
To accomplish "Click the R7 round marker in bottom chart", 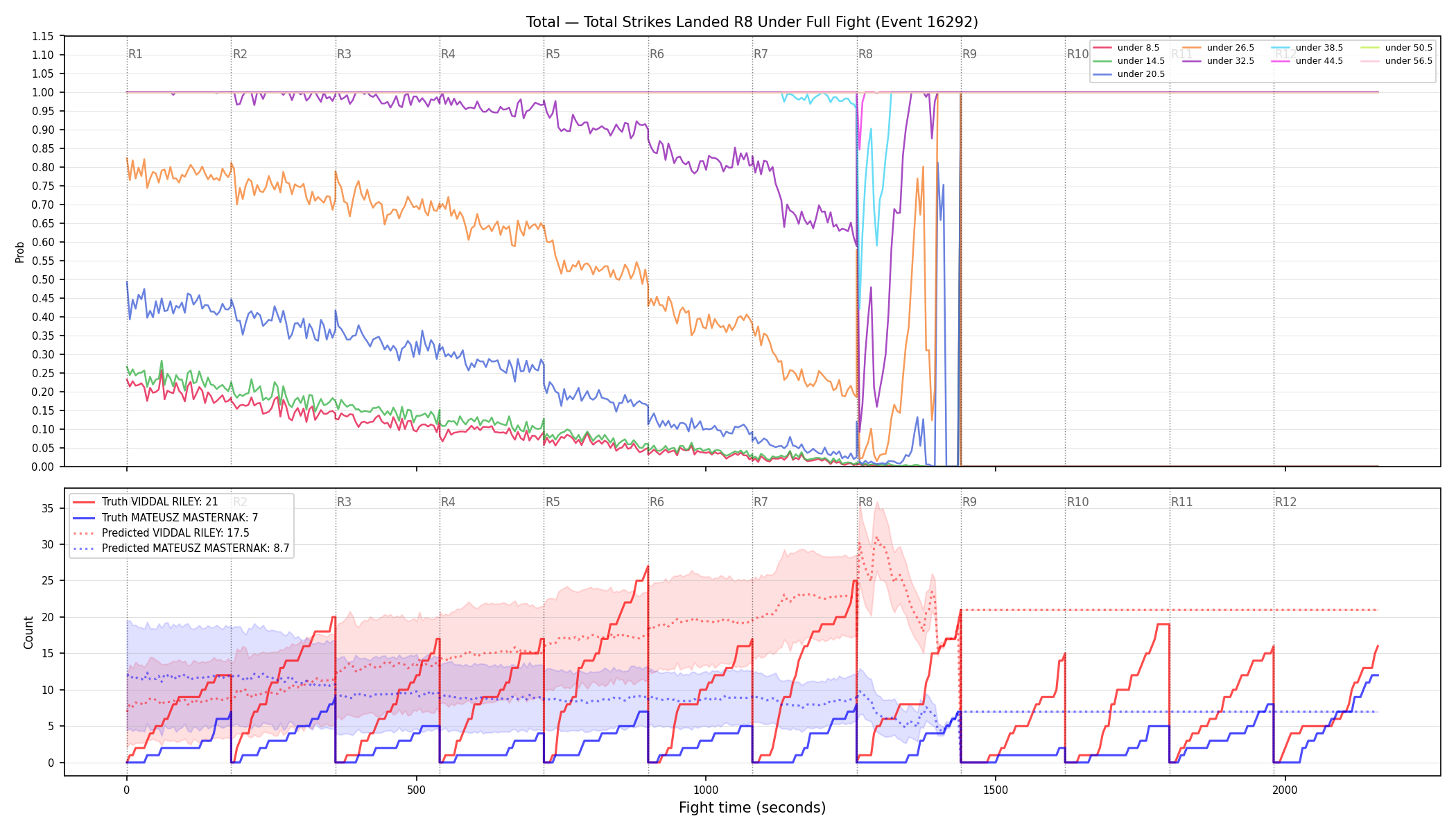I will (761, 502).
